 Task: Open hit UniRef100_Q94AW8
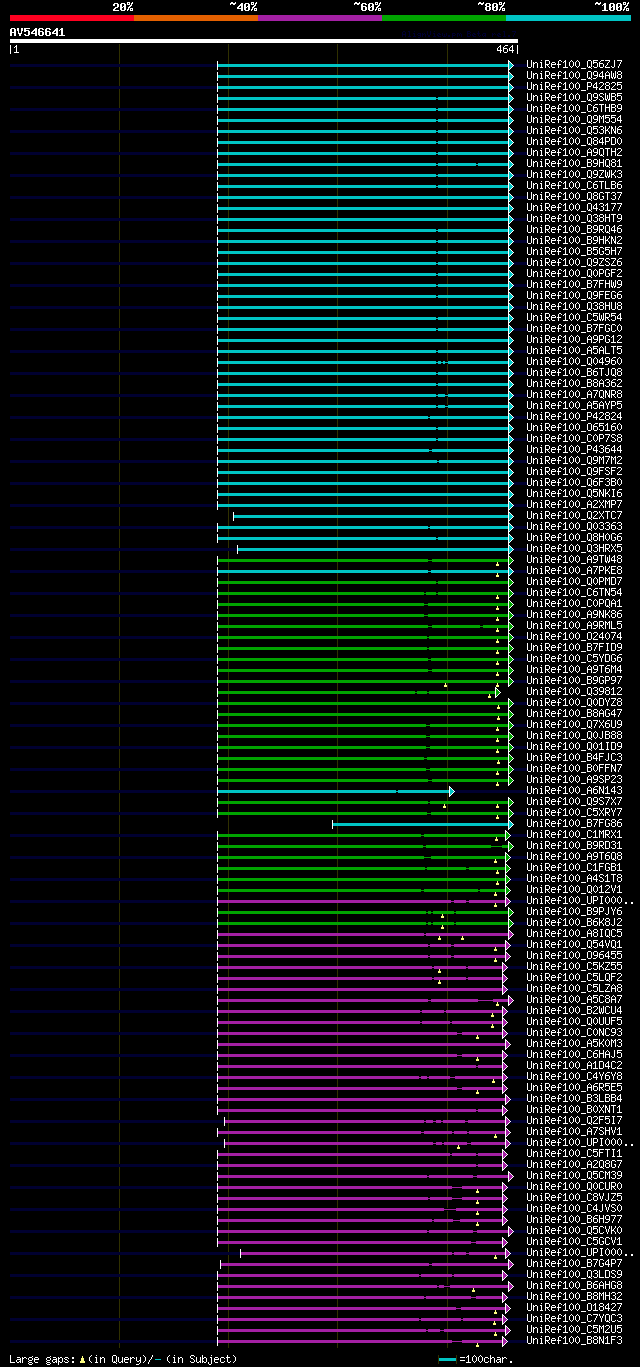click(x=574, y=75)
